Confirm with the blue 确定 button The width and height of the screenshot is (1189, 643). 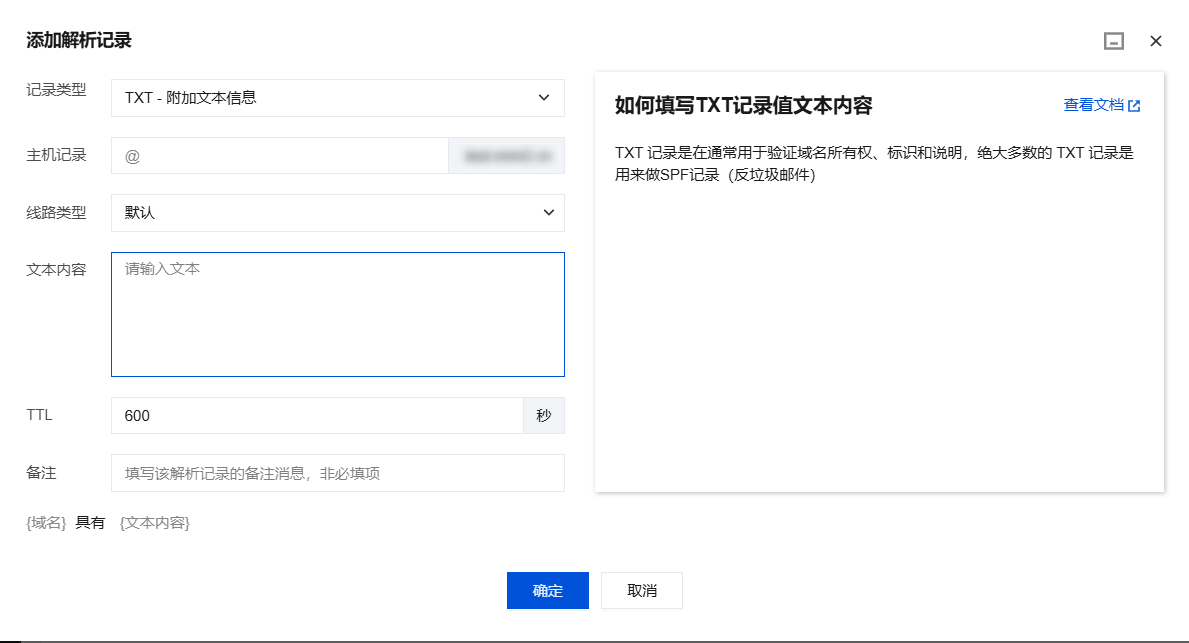(547, 591)
